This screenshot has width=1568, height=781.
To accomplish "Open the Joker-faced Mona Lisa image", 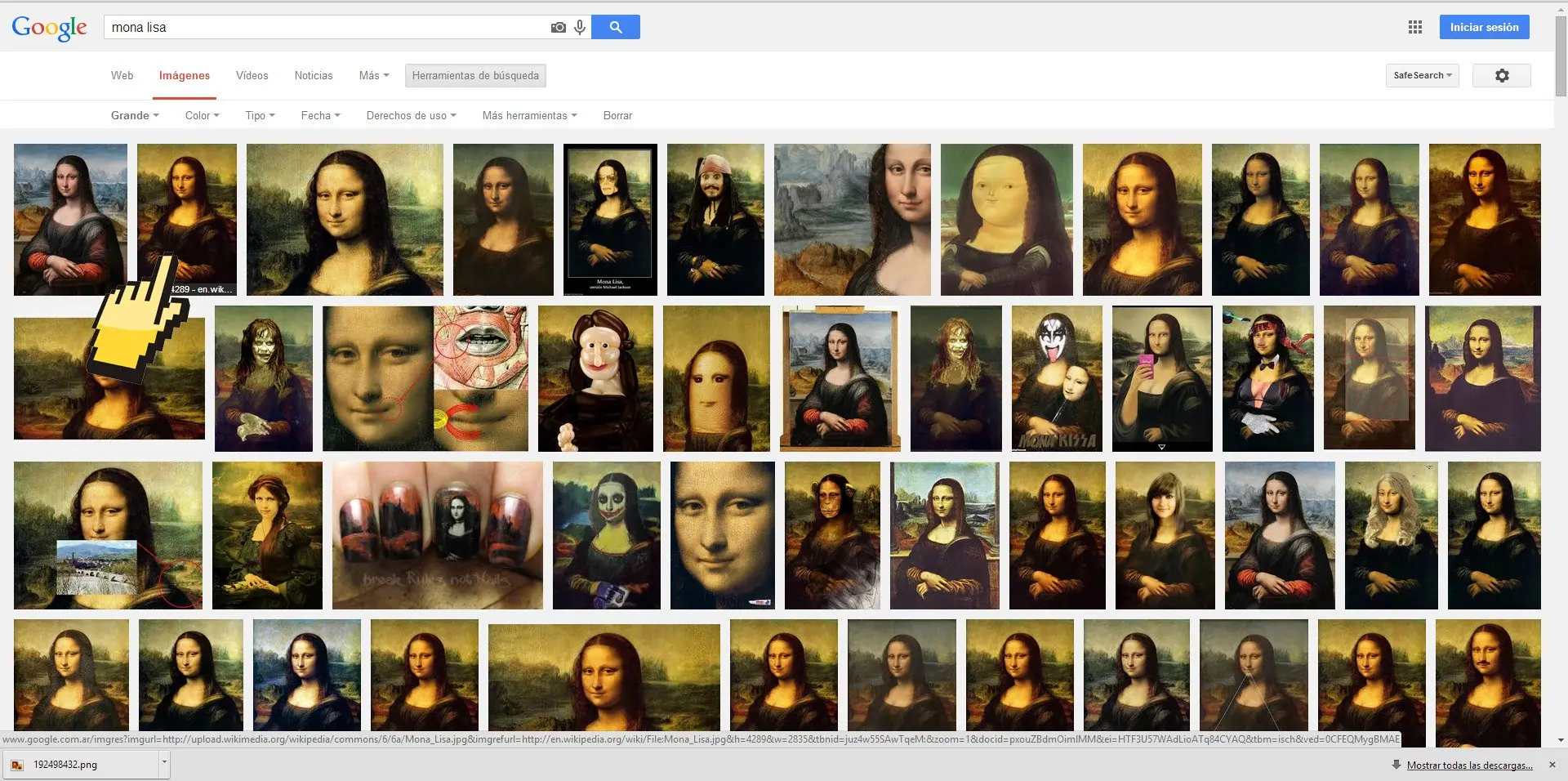I will click(607, 535).
